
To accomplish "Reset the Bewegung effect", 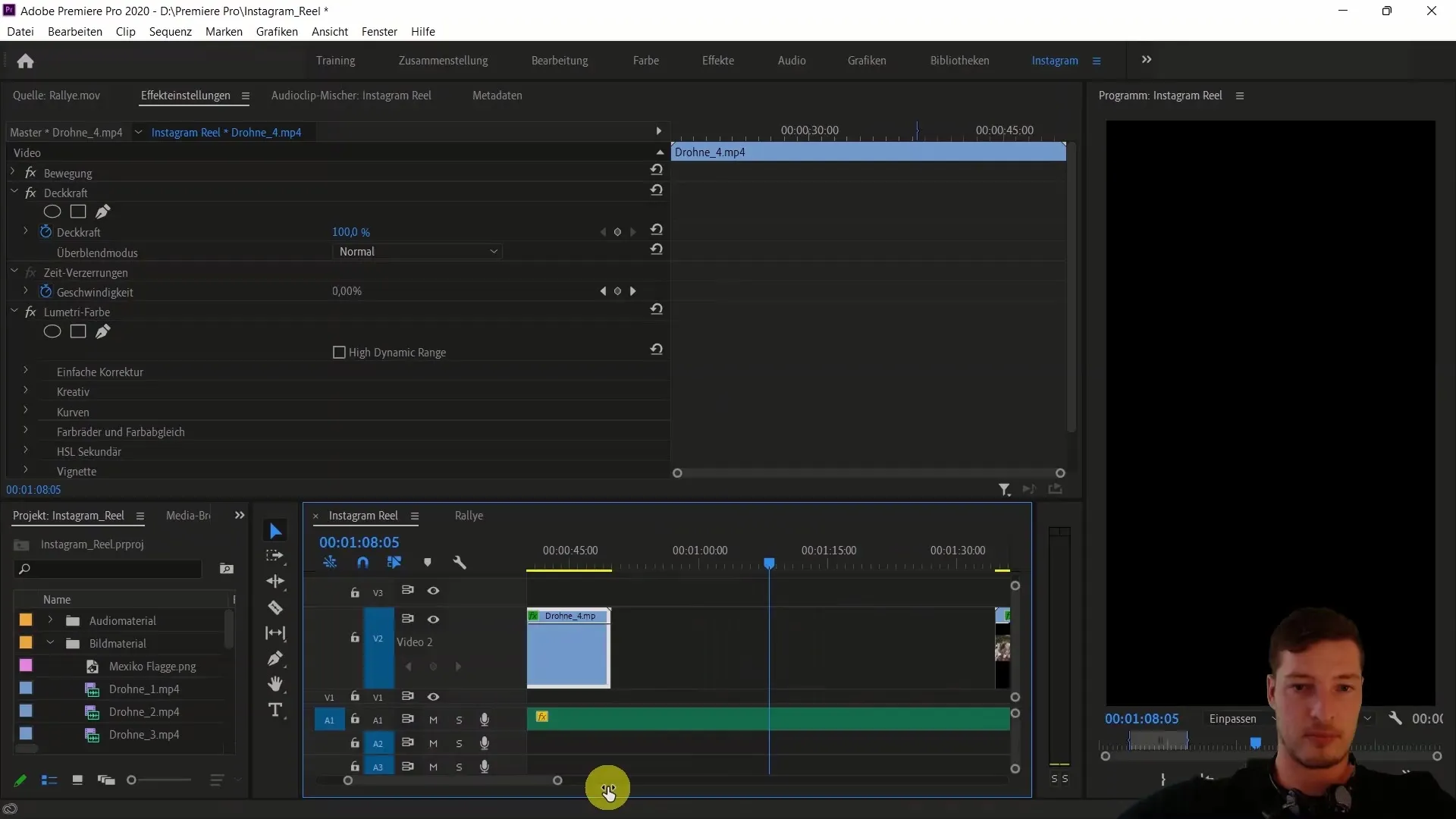I will point(657,170).
